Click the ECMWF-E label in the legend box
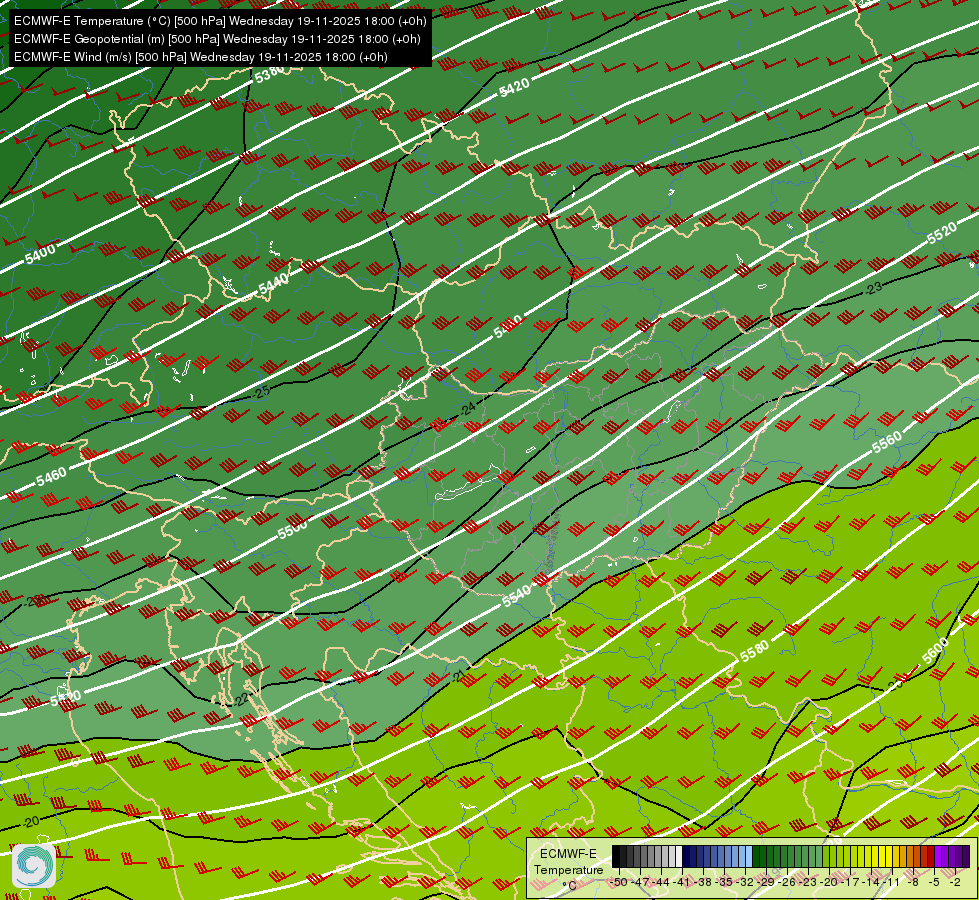This screenshot has width=979, height=900. pyautogui.click(x=568, y=854)
